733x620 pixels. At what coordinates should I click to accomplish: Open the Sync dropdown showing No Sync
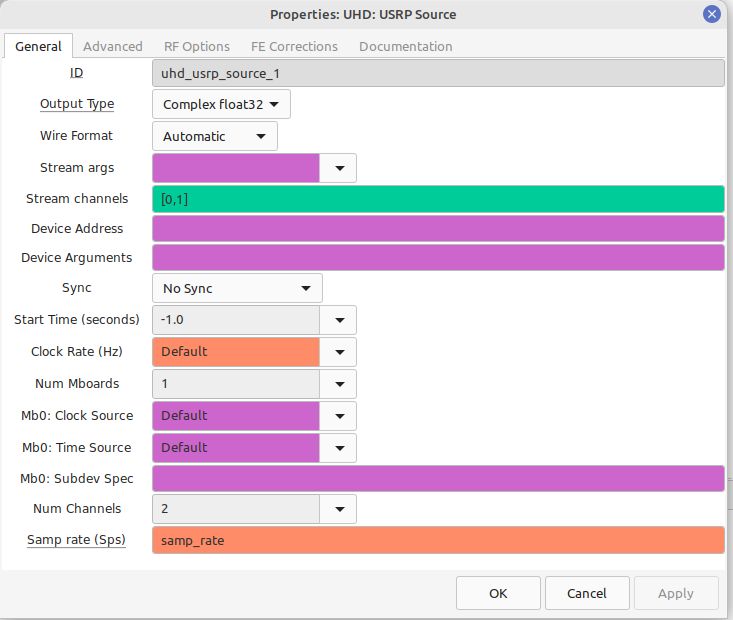pos(237,288)
